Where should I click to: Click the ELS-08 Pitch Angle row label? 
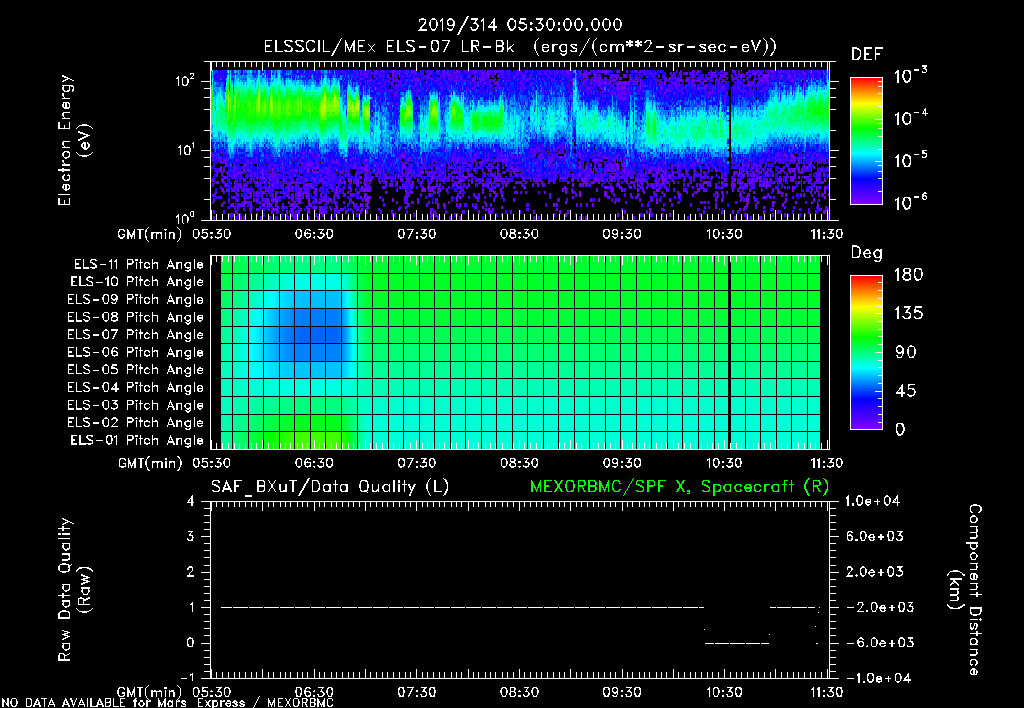(x=136, y=317)
